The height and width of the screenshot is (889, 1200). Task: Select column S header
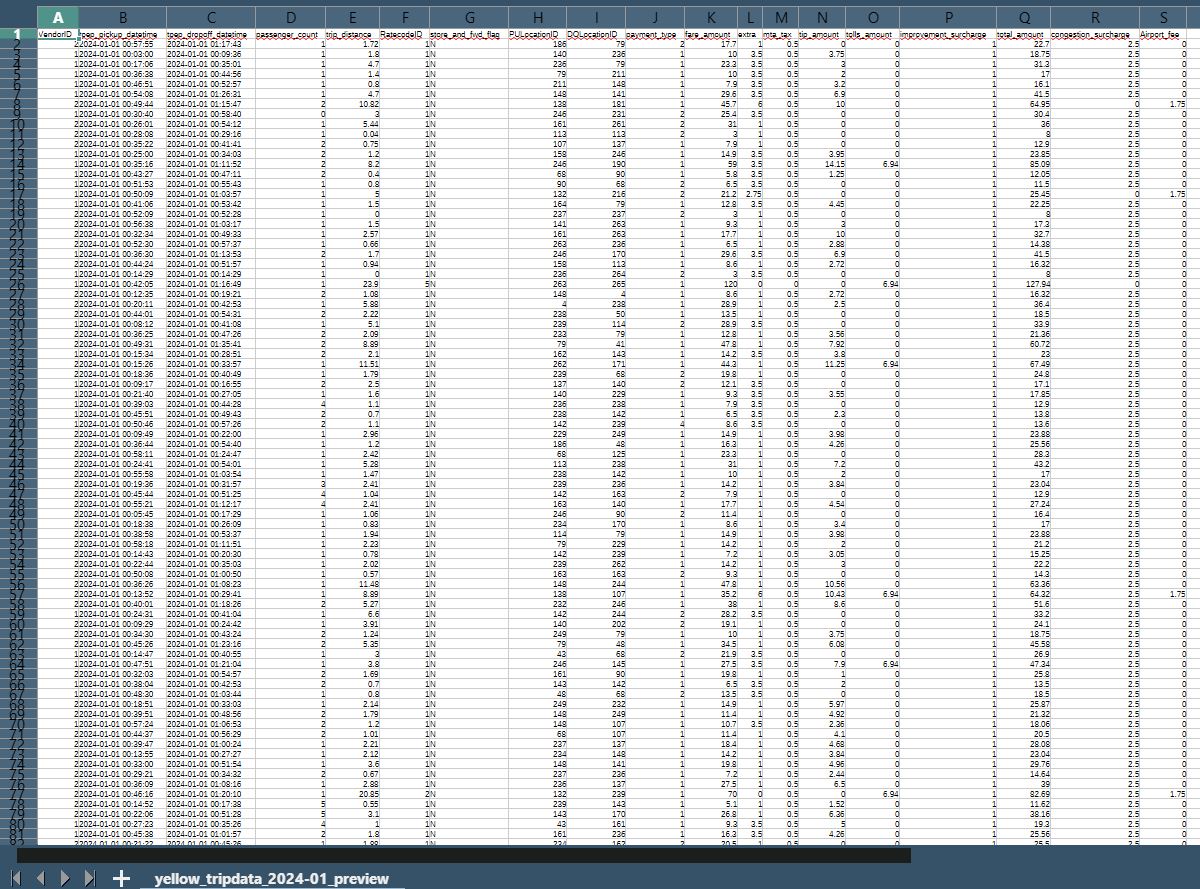(x=1165, y=17)
